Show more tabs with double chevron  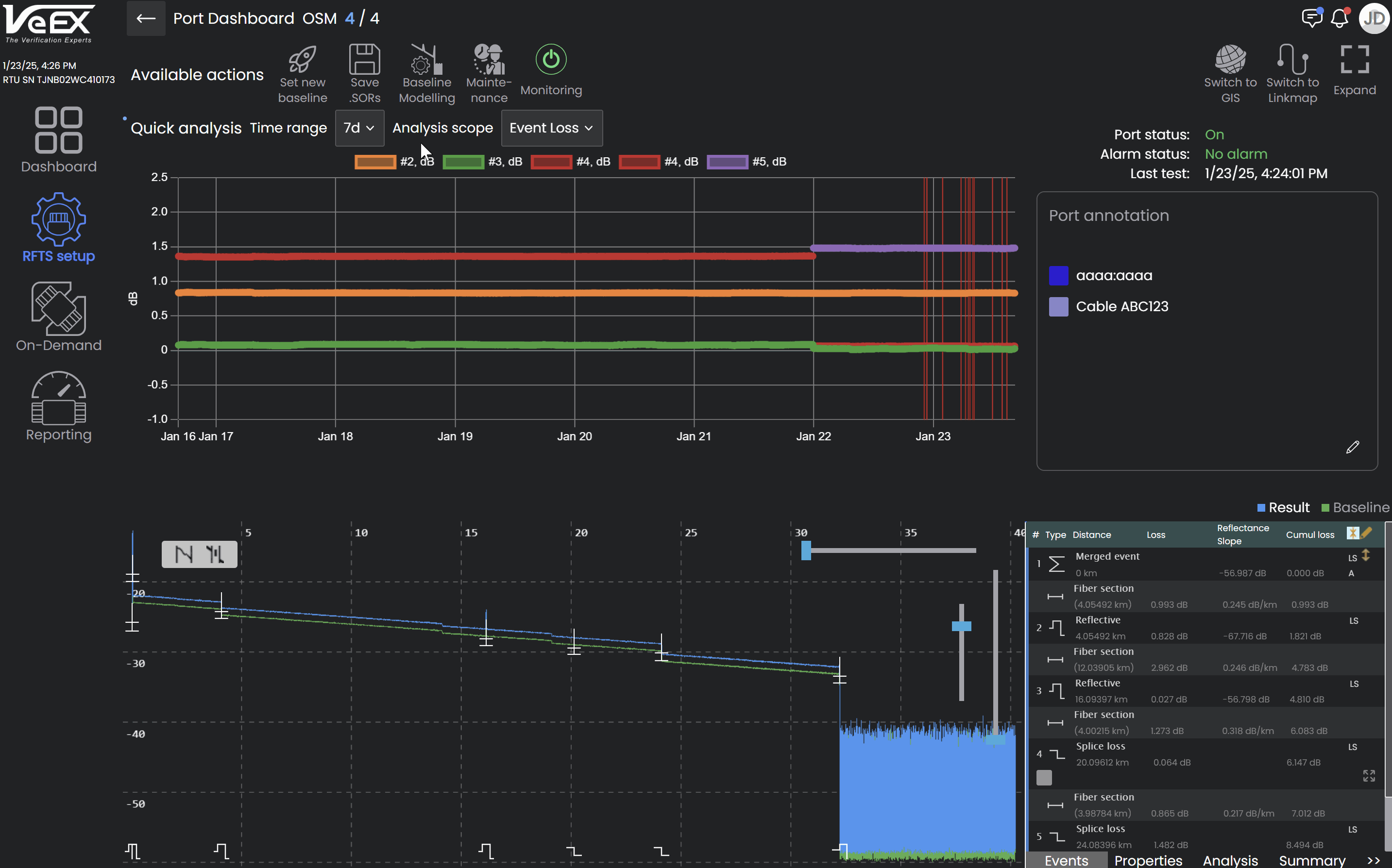coord(1374,861)
